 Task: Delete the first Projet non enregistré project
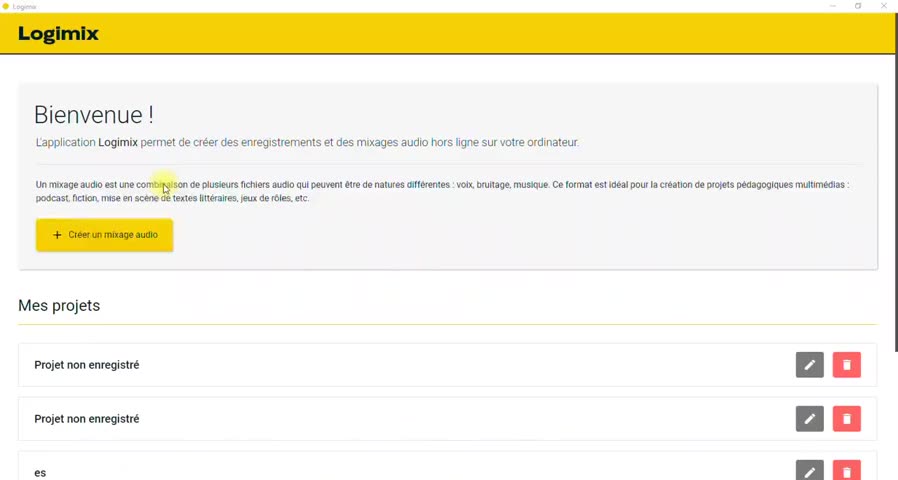(x=846, y=365)
